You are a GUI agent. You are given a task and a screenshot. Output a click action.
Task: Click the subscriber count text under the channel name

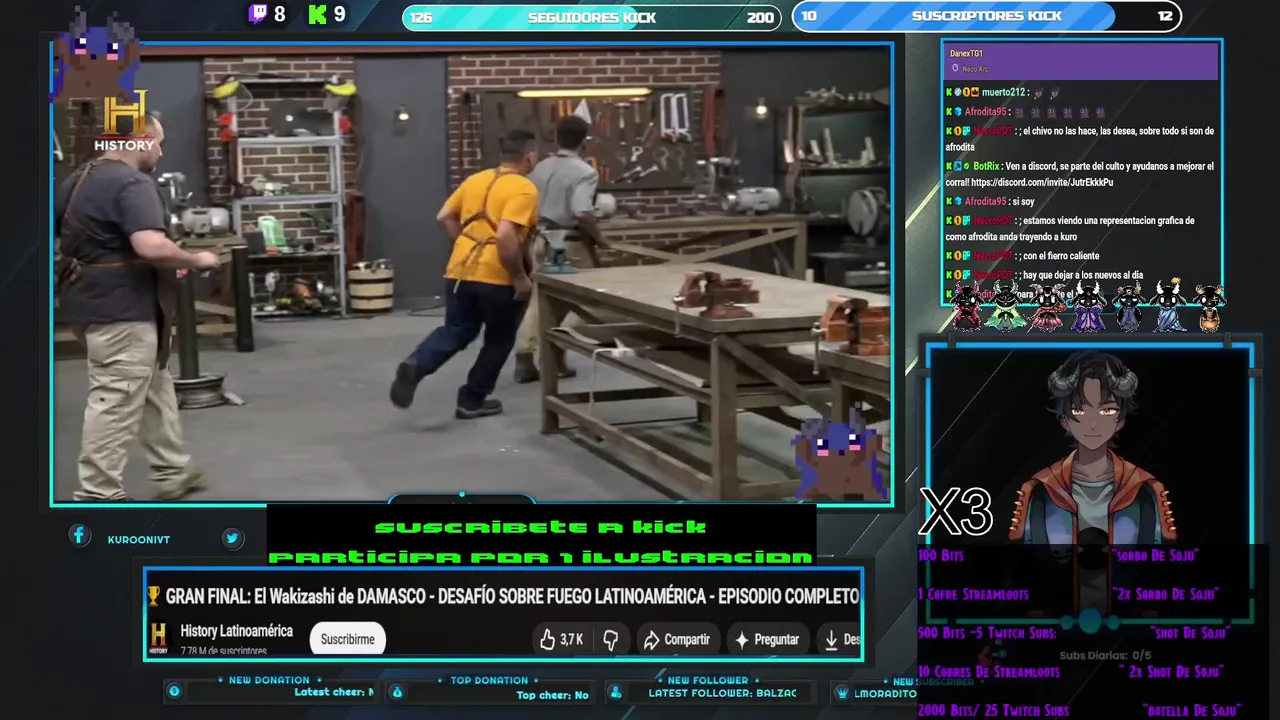(224, 651)
